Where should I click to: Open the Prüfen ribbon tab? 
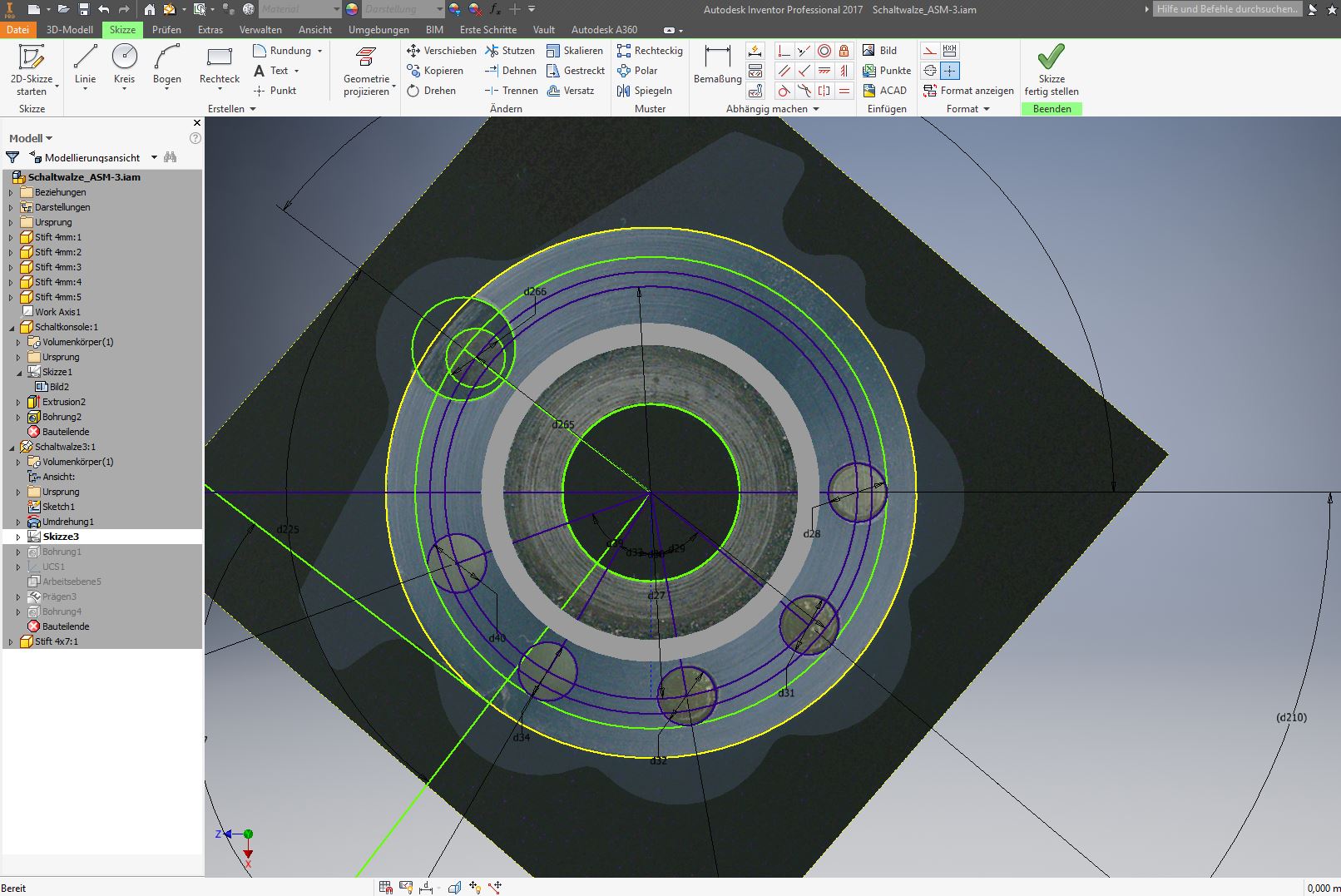166,30
